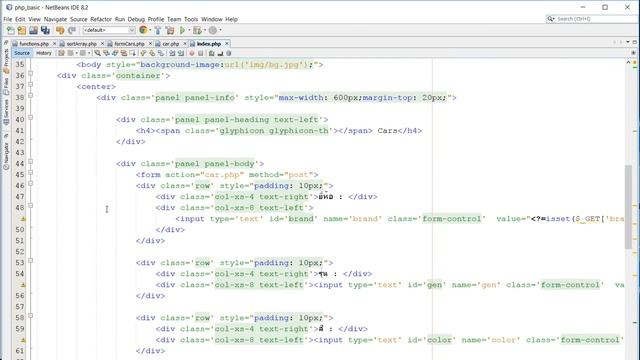
Task: Click the Chrome browser selection icon
Action: click(143, 30)
